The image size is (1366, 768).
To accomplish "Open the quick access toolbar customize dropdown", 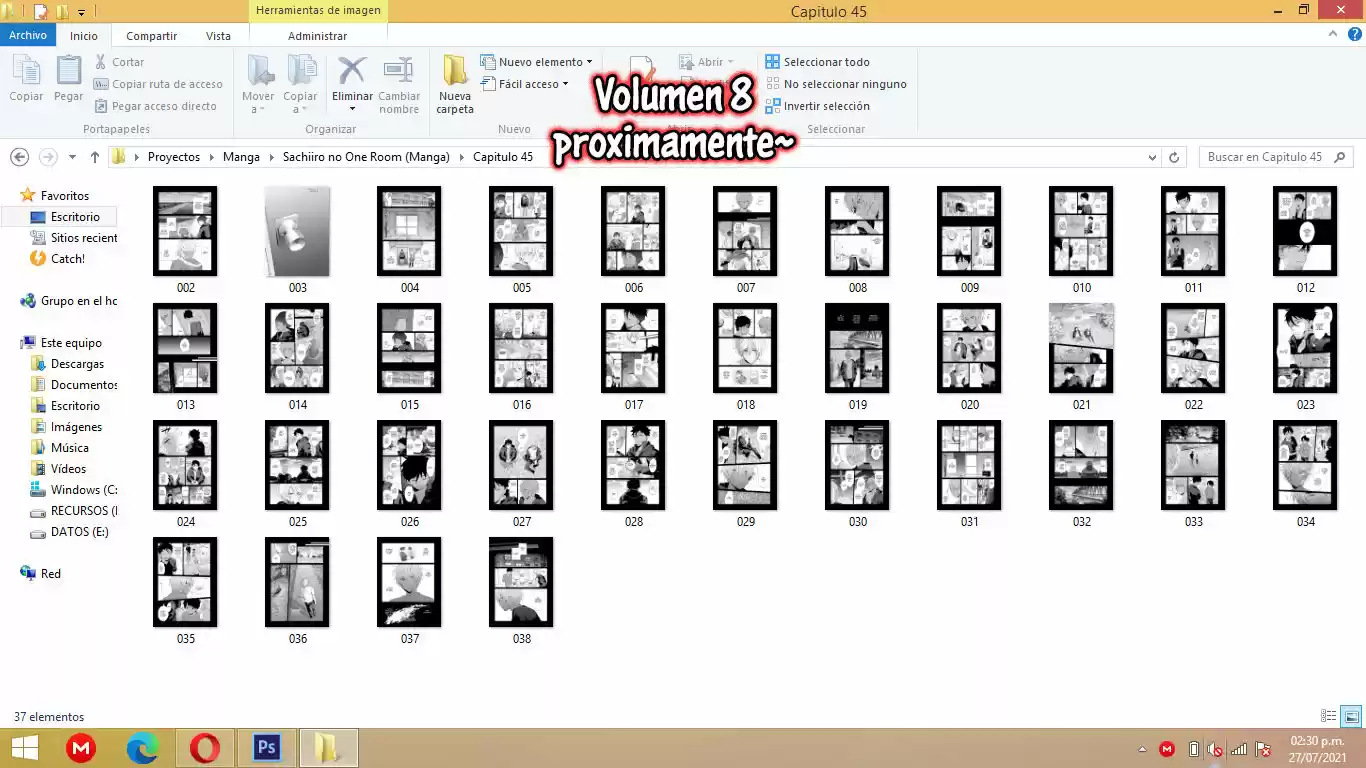I will (81, 13).
